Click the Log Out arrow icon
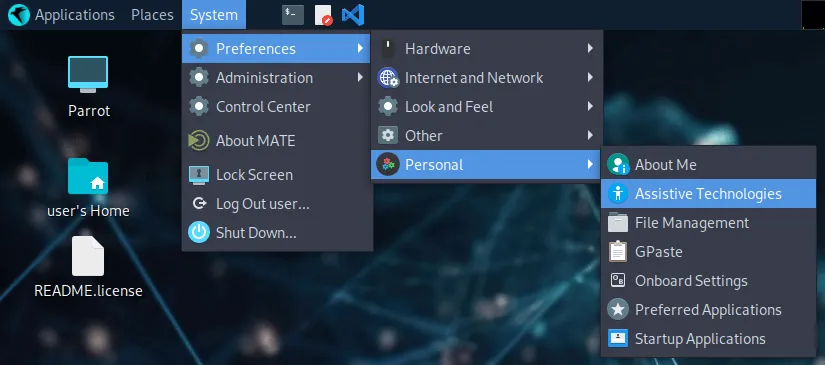This screenshot has width=825, height=365. click(x=198, y=204)
